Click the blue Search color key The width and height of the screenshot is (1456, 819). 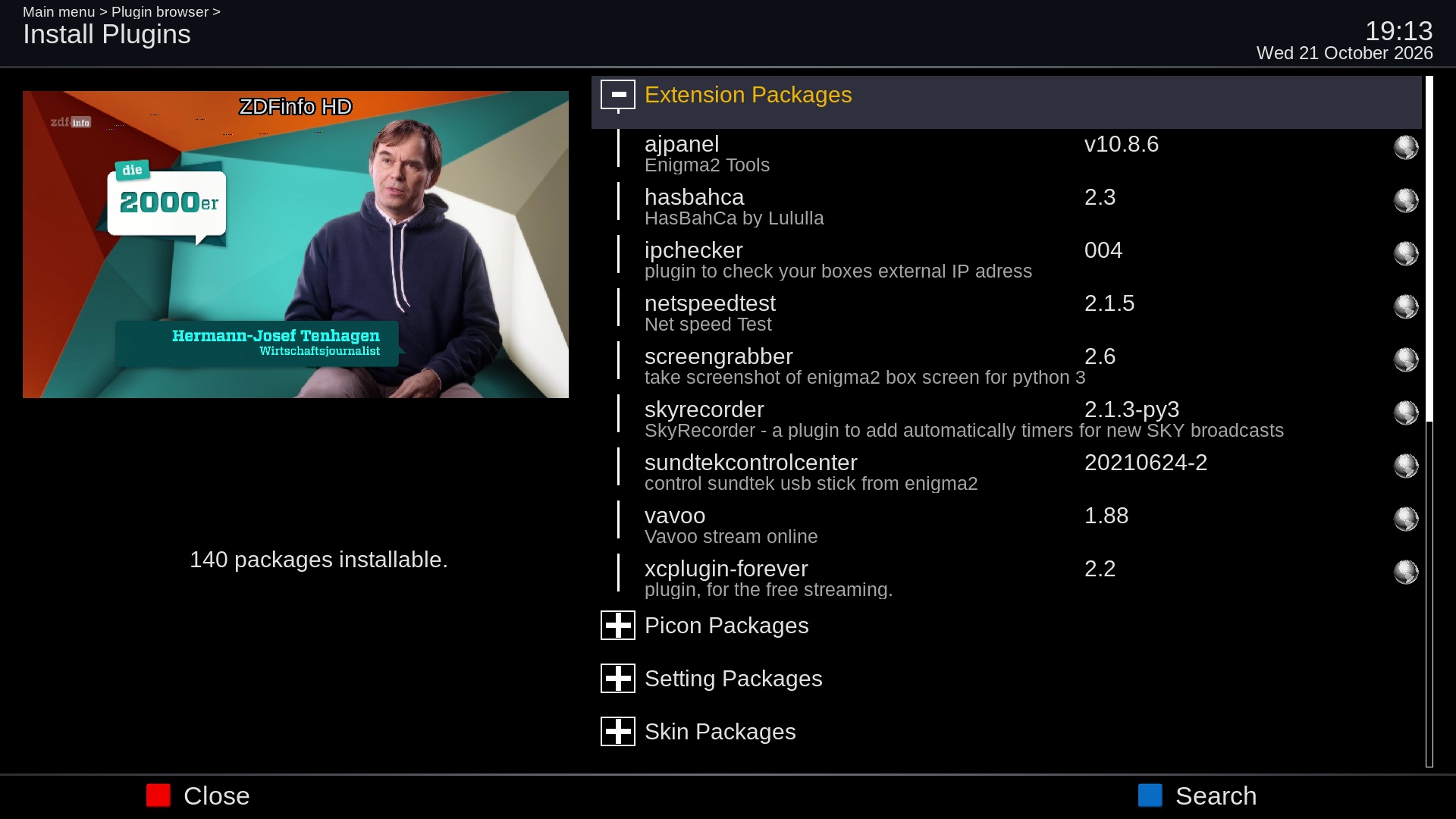tap(1150, 795)
